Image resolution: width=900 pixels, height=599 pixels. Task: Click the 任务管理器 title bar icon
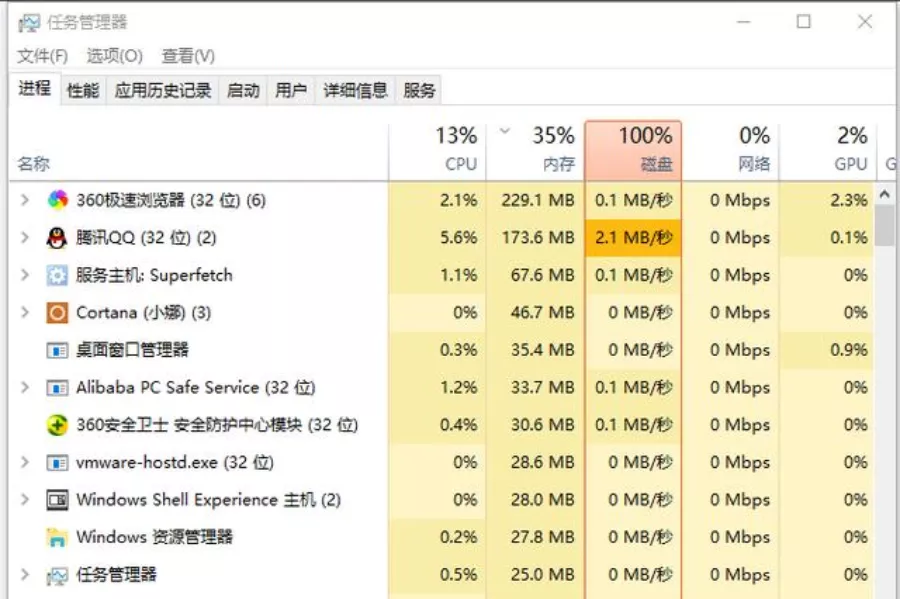click(32, 20)
